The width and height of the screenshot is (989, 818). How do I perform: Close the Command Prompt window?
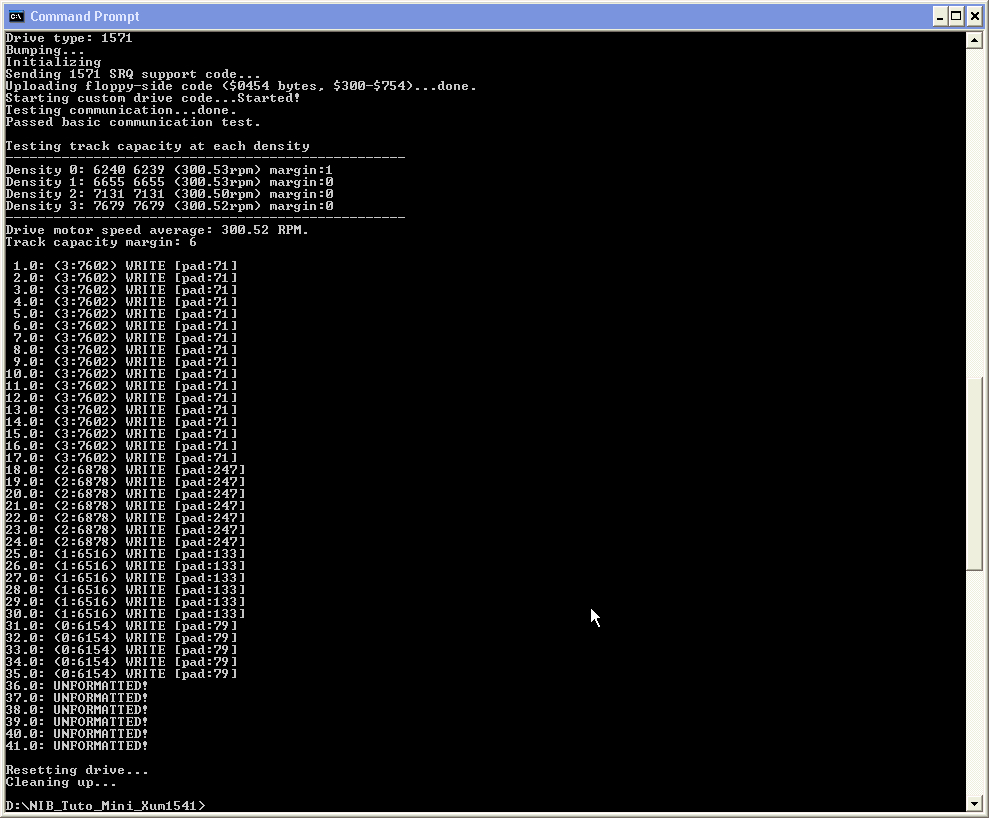[x=974, y=16]
